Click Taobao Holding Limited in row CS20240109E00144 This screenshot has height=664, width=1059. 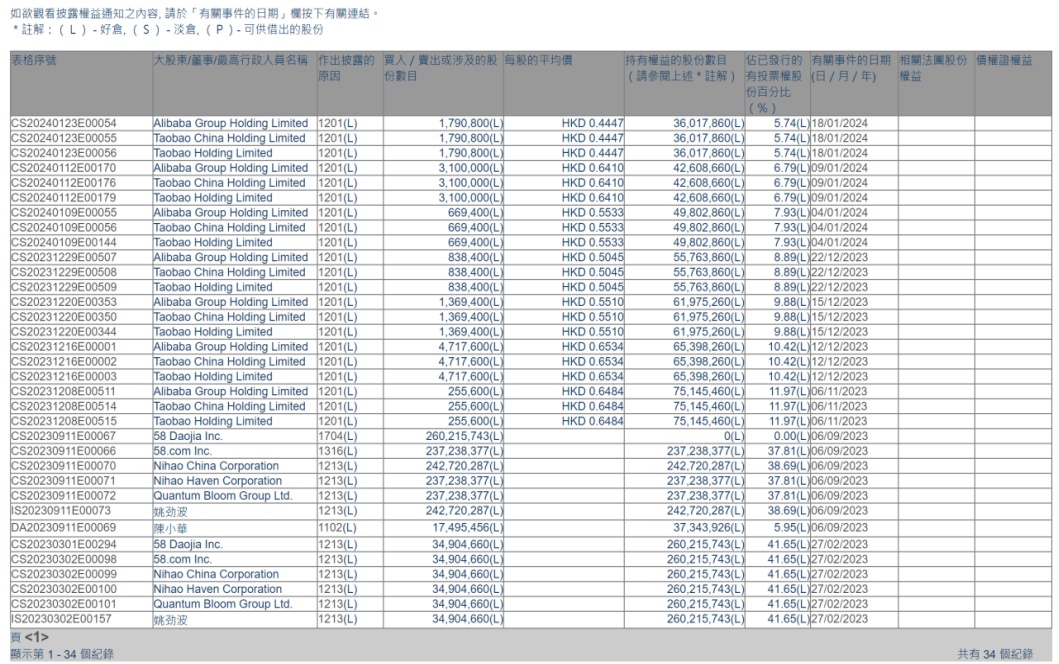[213, 242]
